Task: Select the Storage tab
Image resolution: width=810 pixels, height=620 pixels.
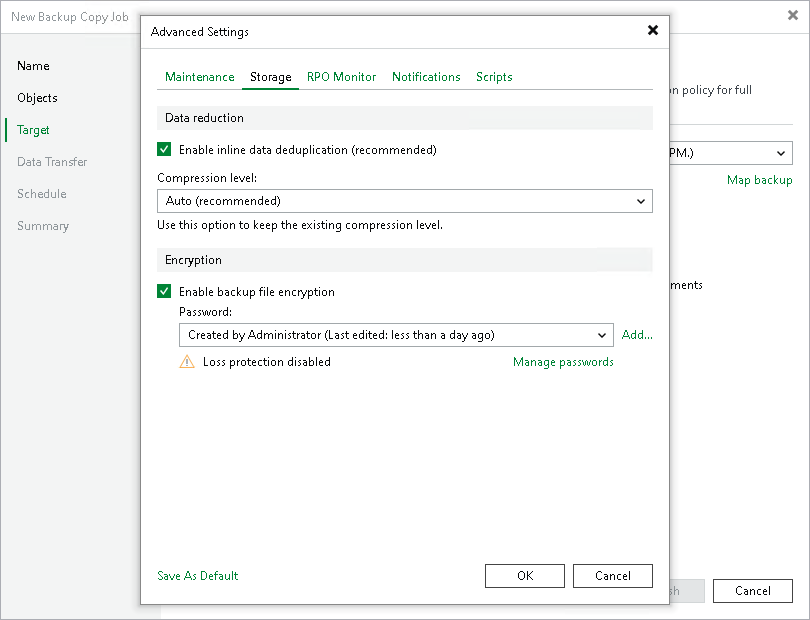Action: [x=271, y=77]
